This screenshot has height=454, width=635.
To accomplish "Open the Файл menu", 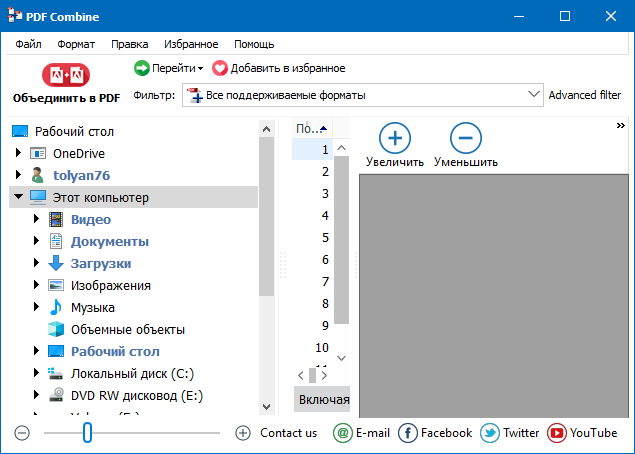I will coord(28,44).
